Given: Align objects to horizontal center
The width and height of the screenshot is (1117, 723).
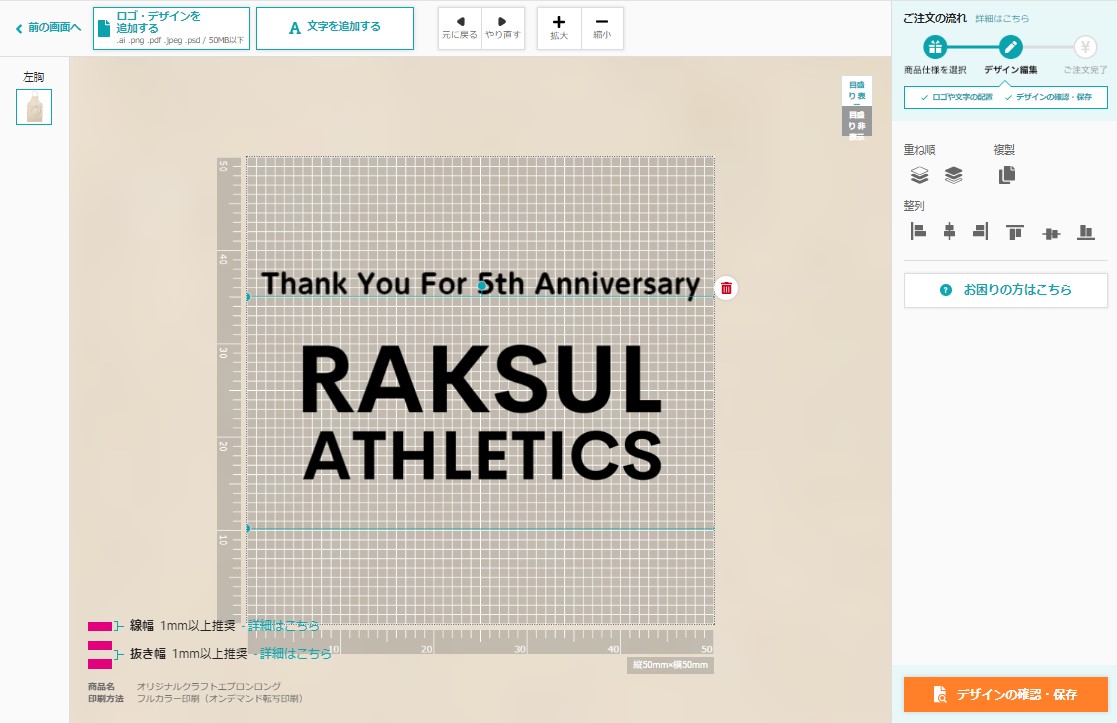Looking at the screenshot, I should click(949, 231).
